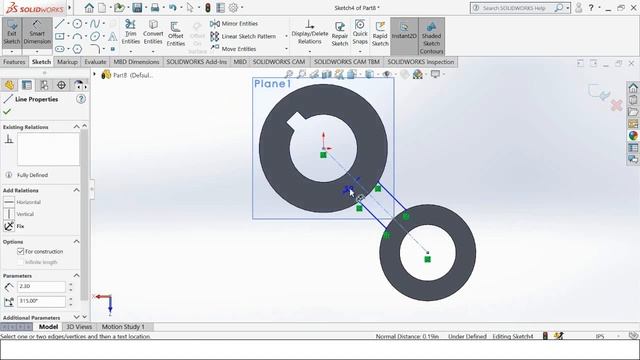The image size is (640, 360).
Task: Expand the Additional Parameters section
Action: pos(76,317)
